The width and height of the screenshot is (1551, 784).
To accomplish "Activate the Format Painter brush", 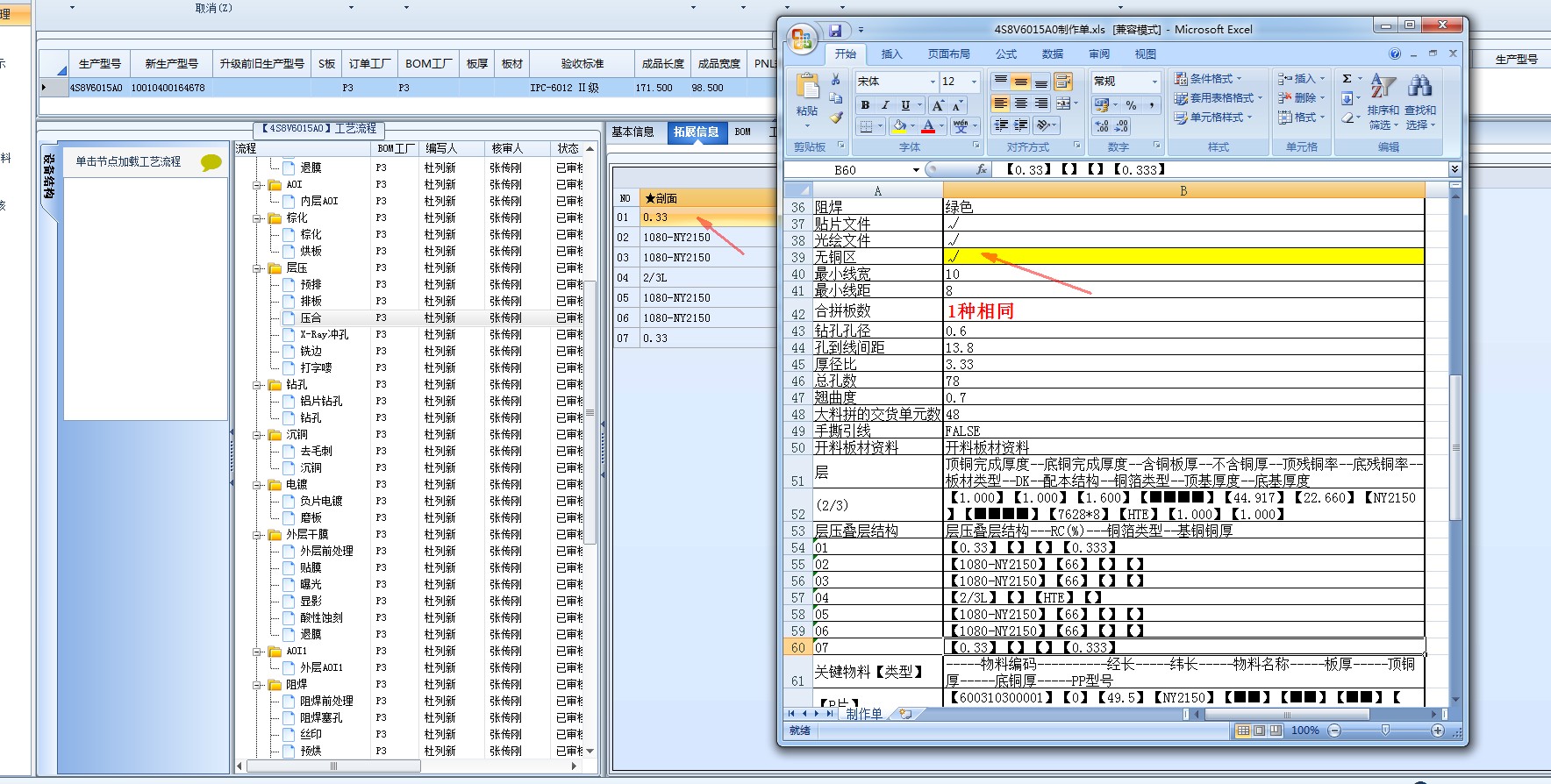I will click(836, 117).
